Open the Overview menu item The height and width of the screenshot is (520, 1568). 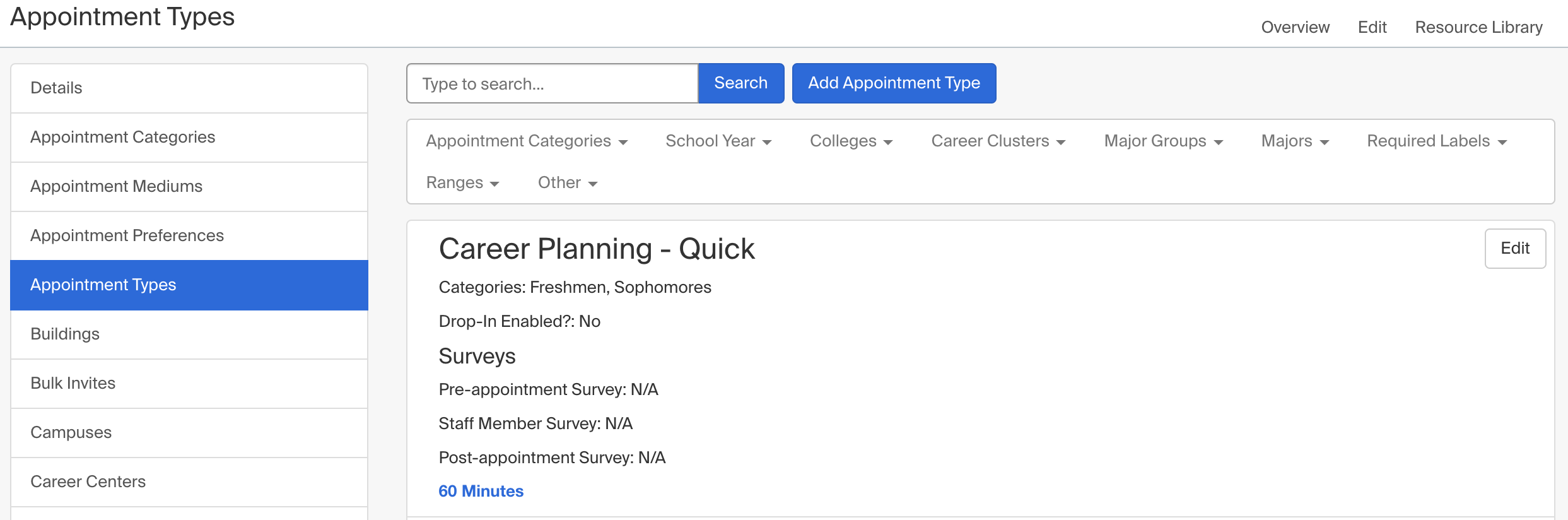[x=1294, y=27]
